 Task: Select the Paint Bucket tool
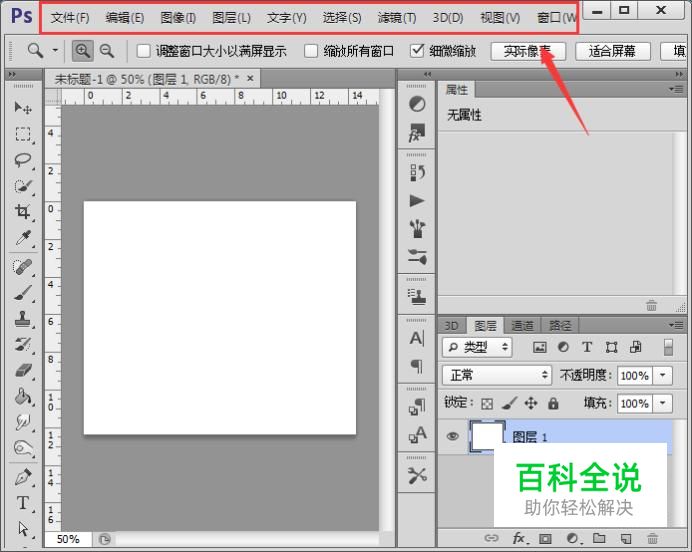(x=23, y=396)
